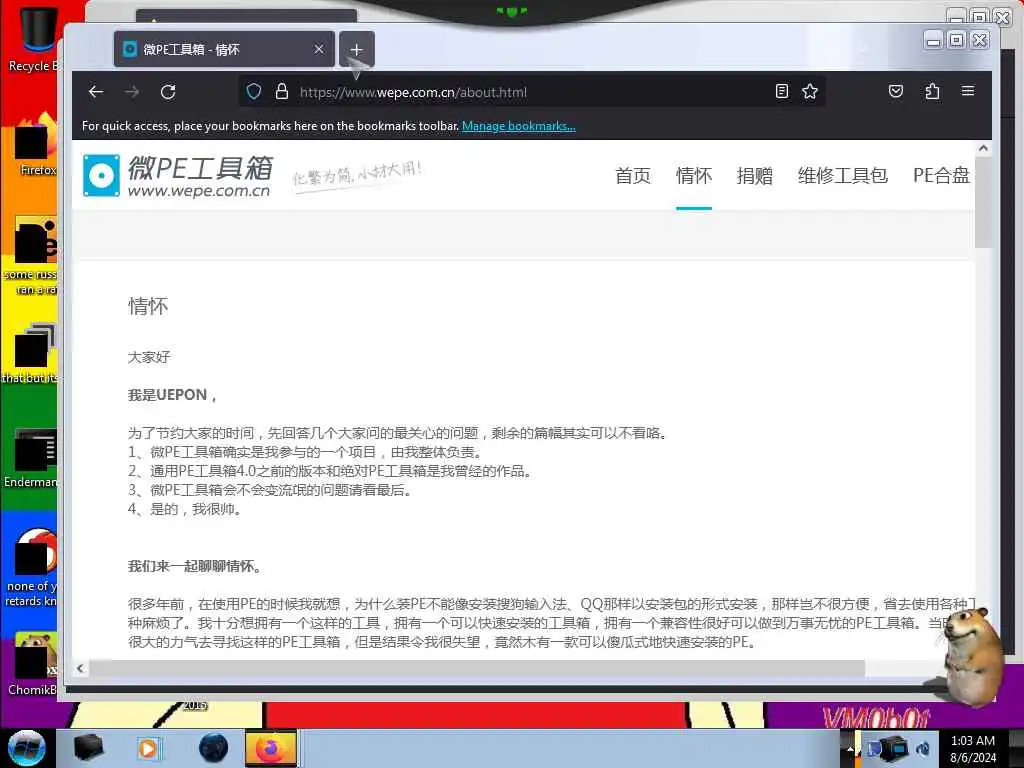Click the horizontal scrollbar left arrow

(x=80, y=668)
